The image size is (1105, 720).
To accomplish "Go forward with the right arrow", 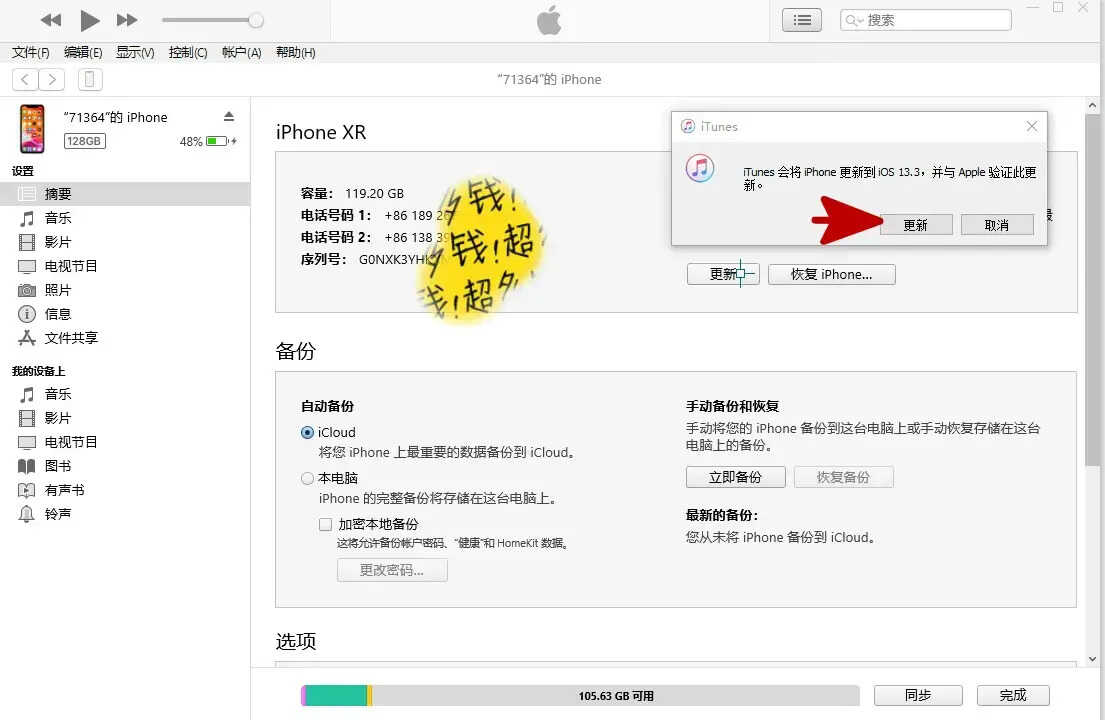I will [51, 80].
